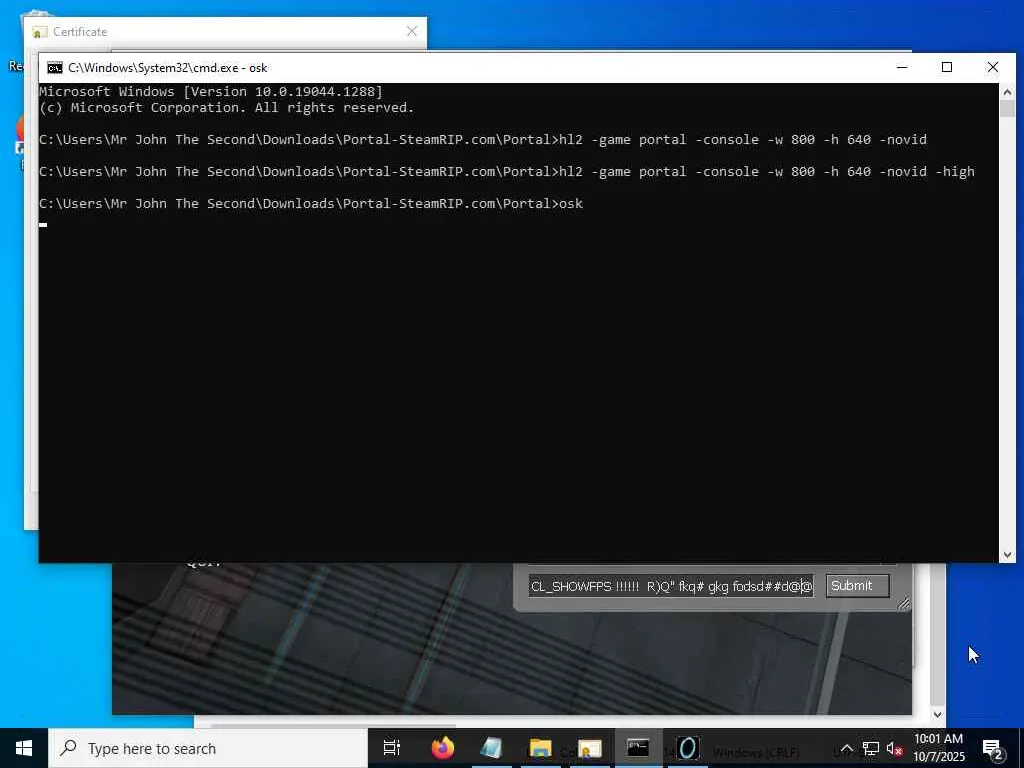This screenshot has height=768, width=1024.
Task: Click the Portal console command input field
Action: [671, 586]
